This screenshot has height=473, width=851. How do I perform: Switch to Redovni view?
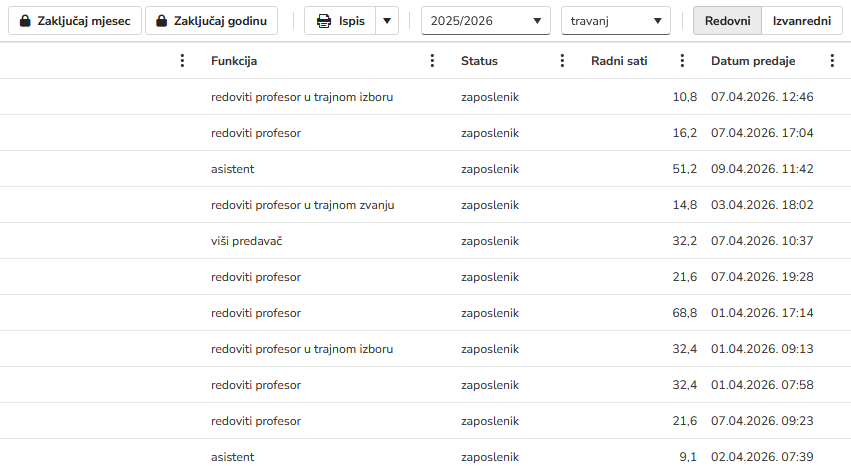tap(727, 21)
